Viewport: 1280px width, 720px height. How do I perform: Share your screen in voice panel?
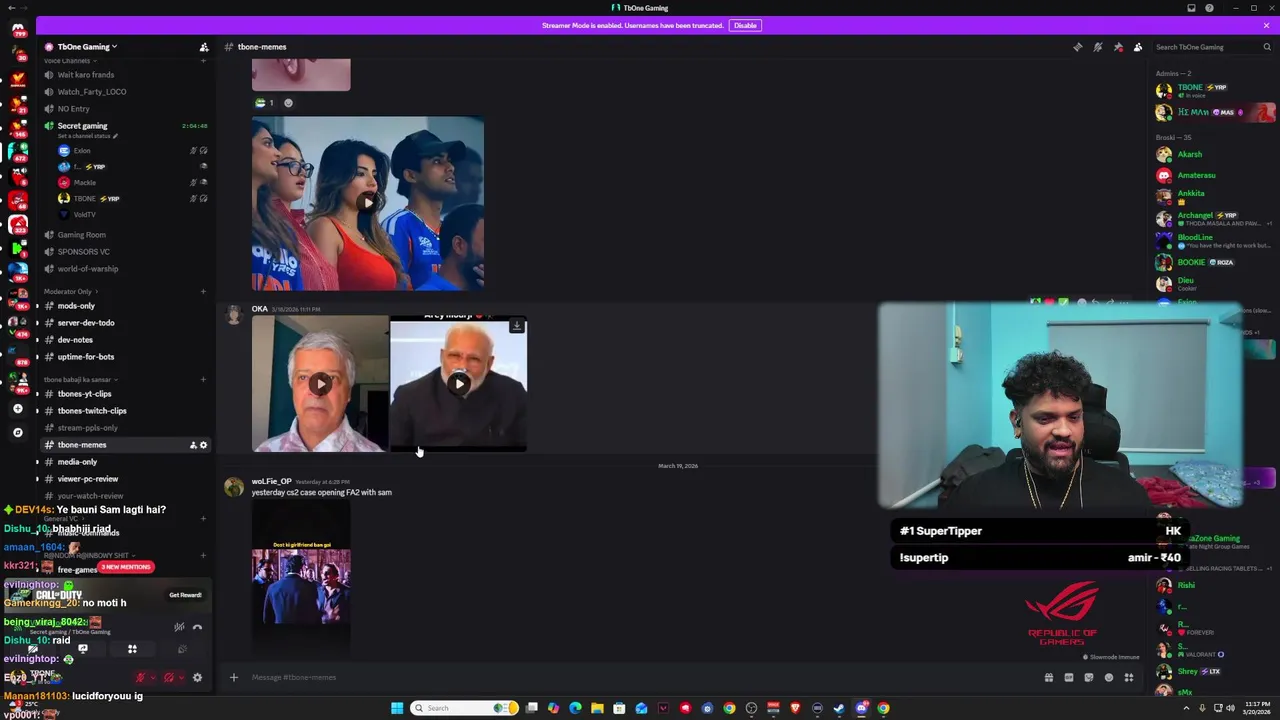pos(83,649)
